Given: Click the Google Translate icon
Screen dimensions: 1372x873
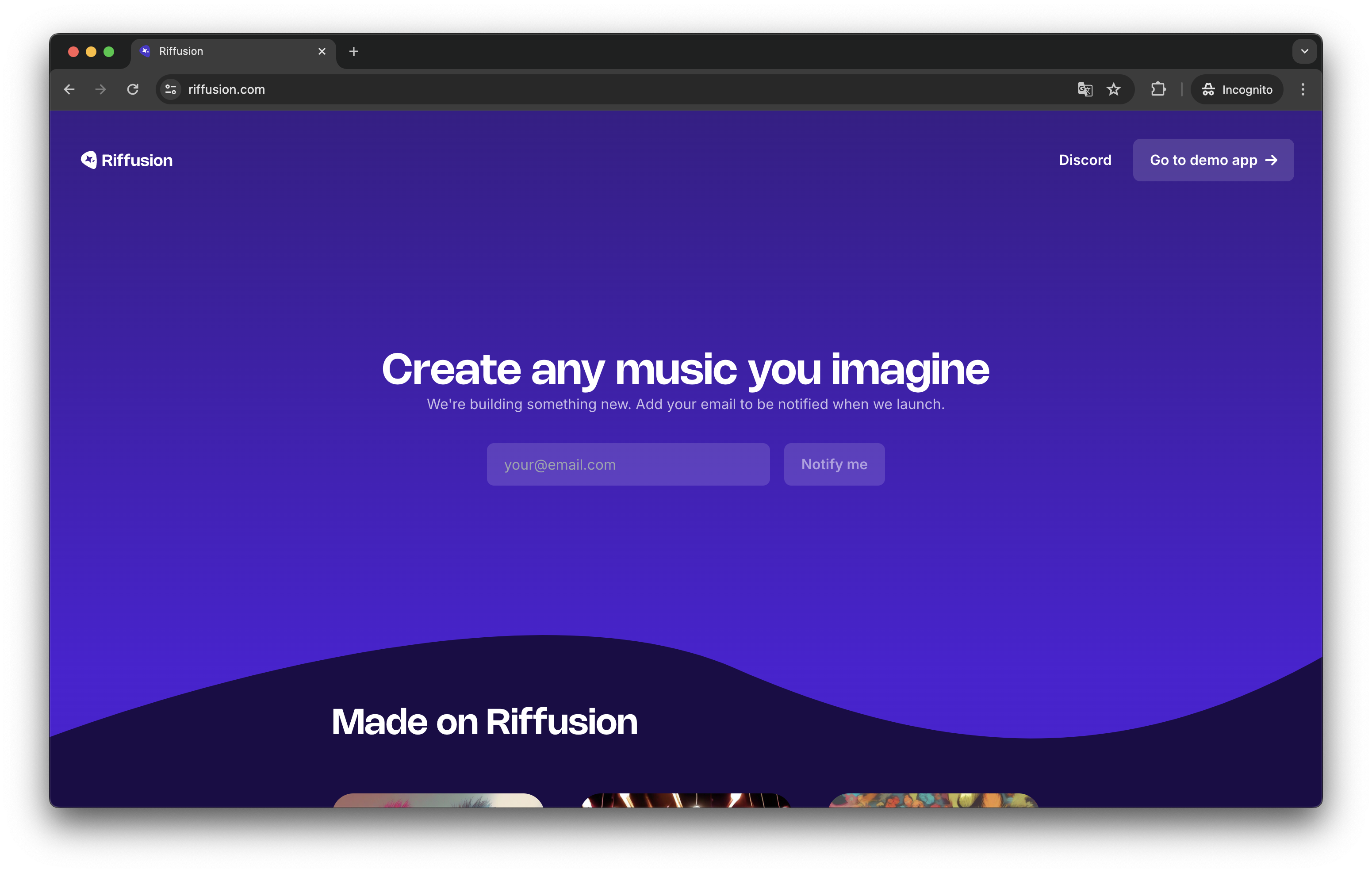Looking at the screenshot, I should [x=1085, y=89].
